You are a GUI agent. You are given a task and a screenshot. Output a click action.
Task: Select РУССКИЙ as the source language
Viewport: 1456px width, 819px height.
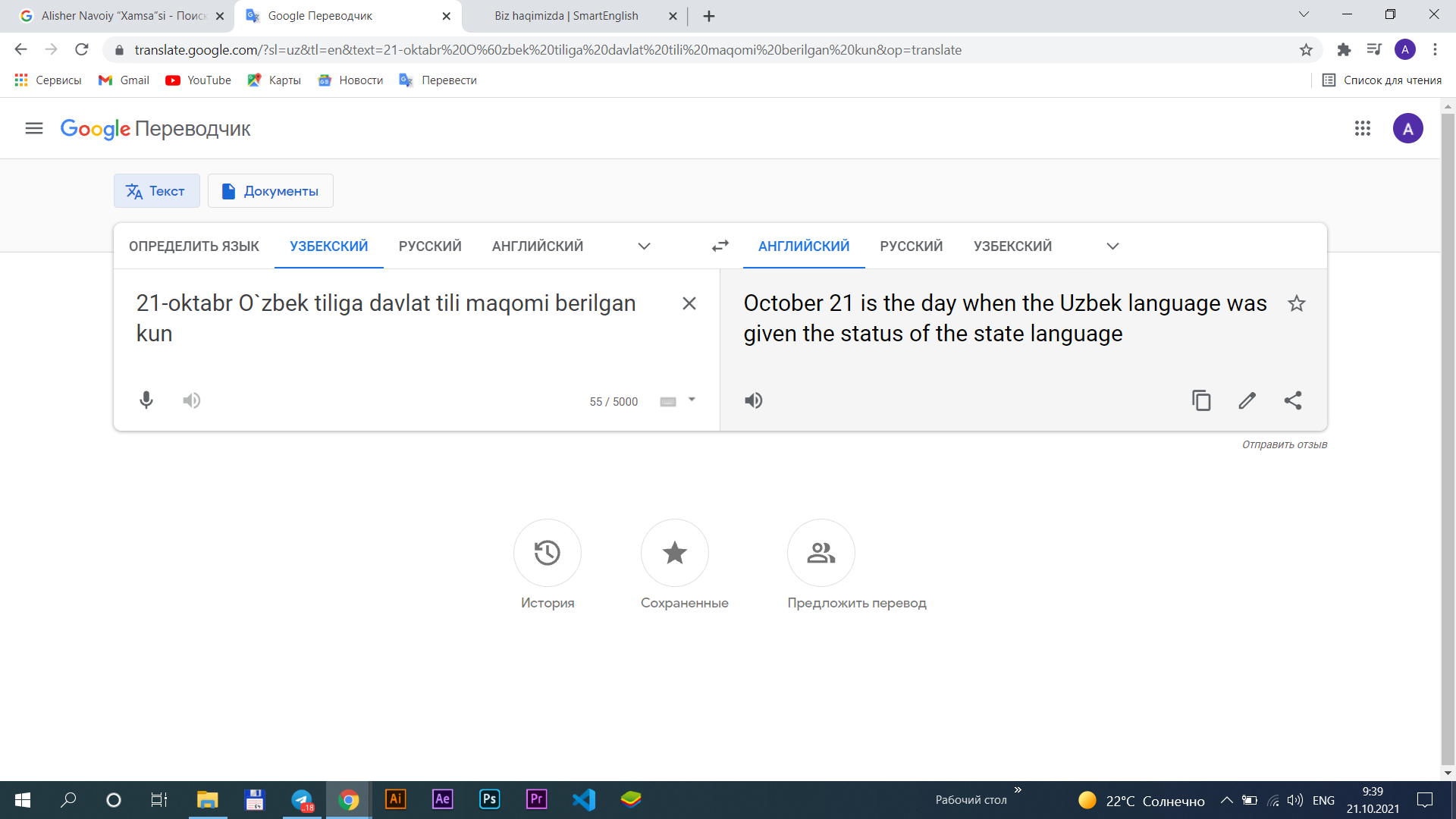click(x=430, y=246)
